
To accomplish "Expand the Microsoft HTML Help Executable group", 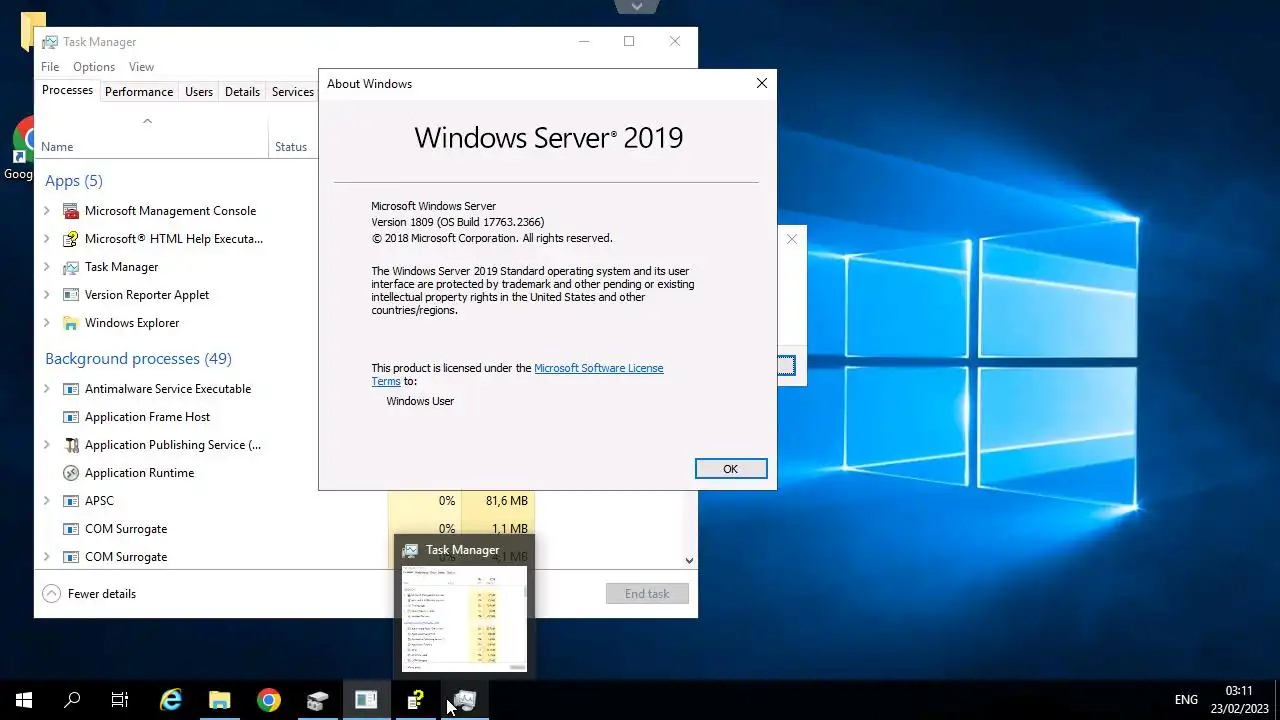I will (x=47, y=239).
